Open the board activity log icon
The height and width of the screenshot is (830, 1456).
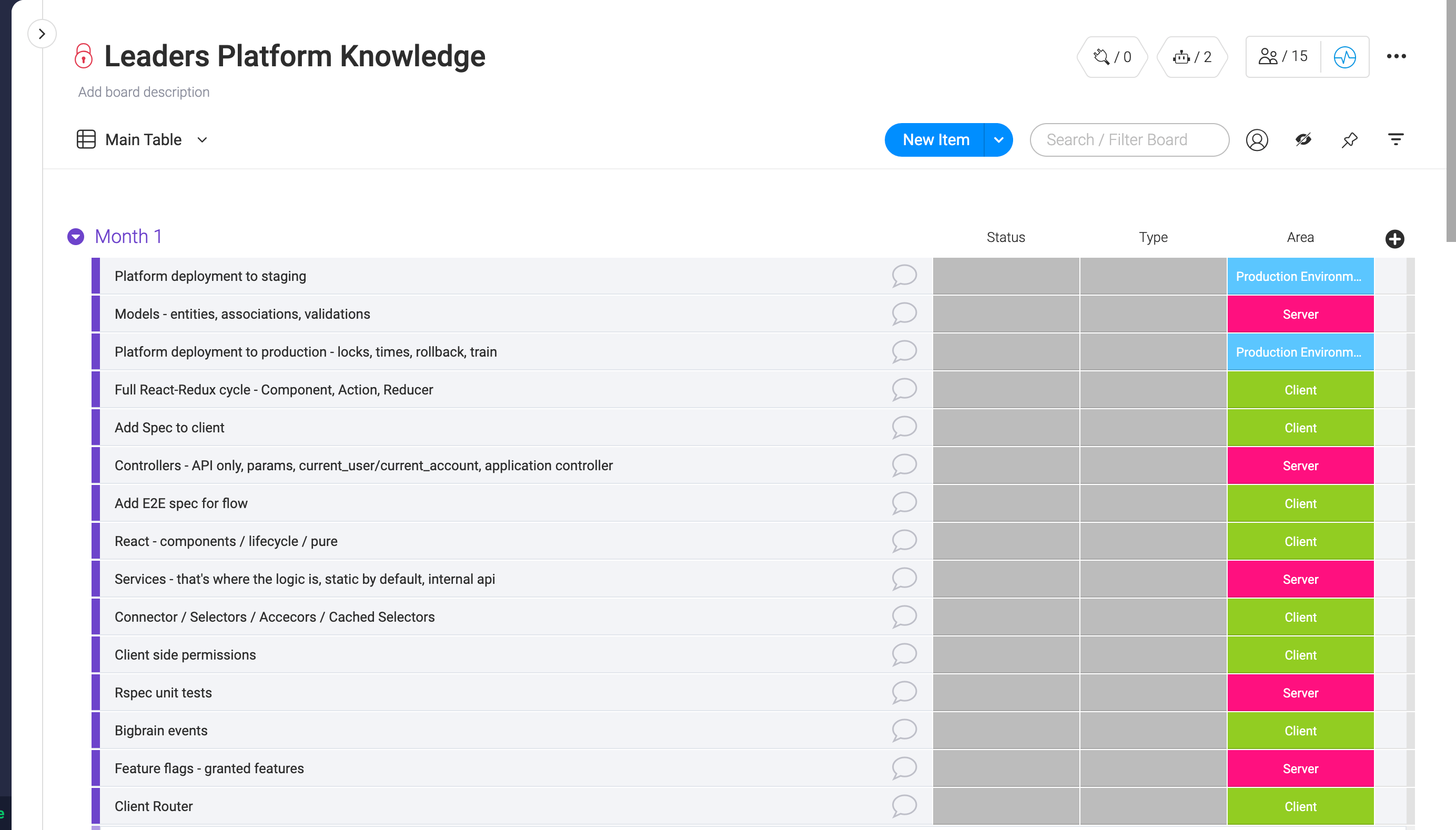click(x=1345, y=56)
